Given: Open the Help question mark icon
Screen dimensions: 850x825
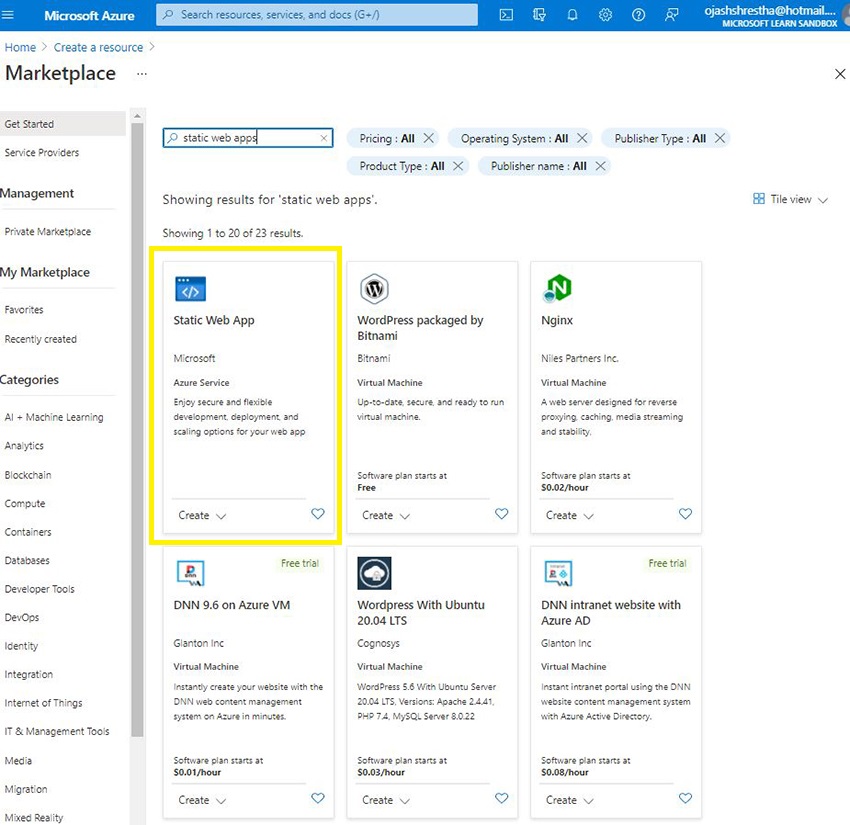Looking at the screenshot, I should point(638,15).
